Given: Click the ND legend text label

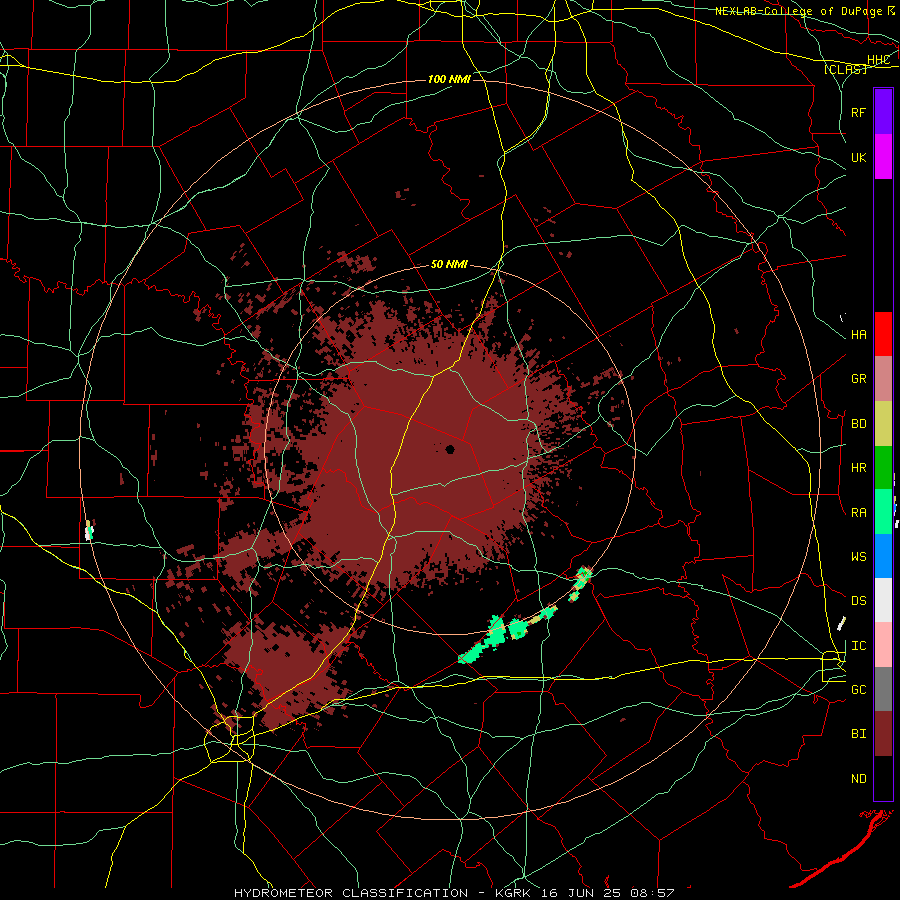Looking at the screenshot, I should click(x=858, y=779).
